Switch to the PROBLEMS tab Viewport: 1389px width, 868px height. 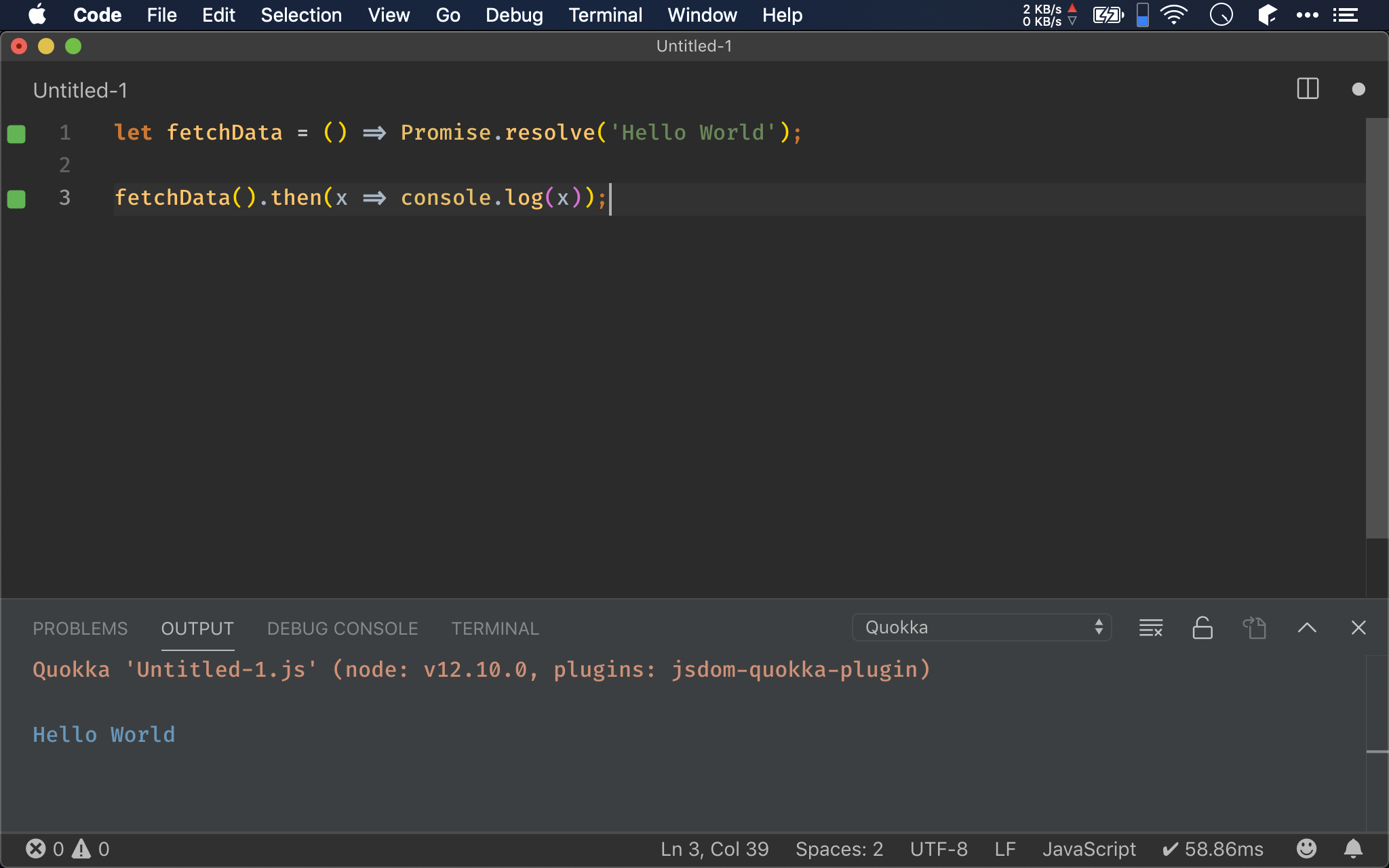click(80, 629)
